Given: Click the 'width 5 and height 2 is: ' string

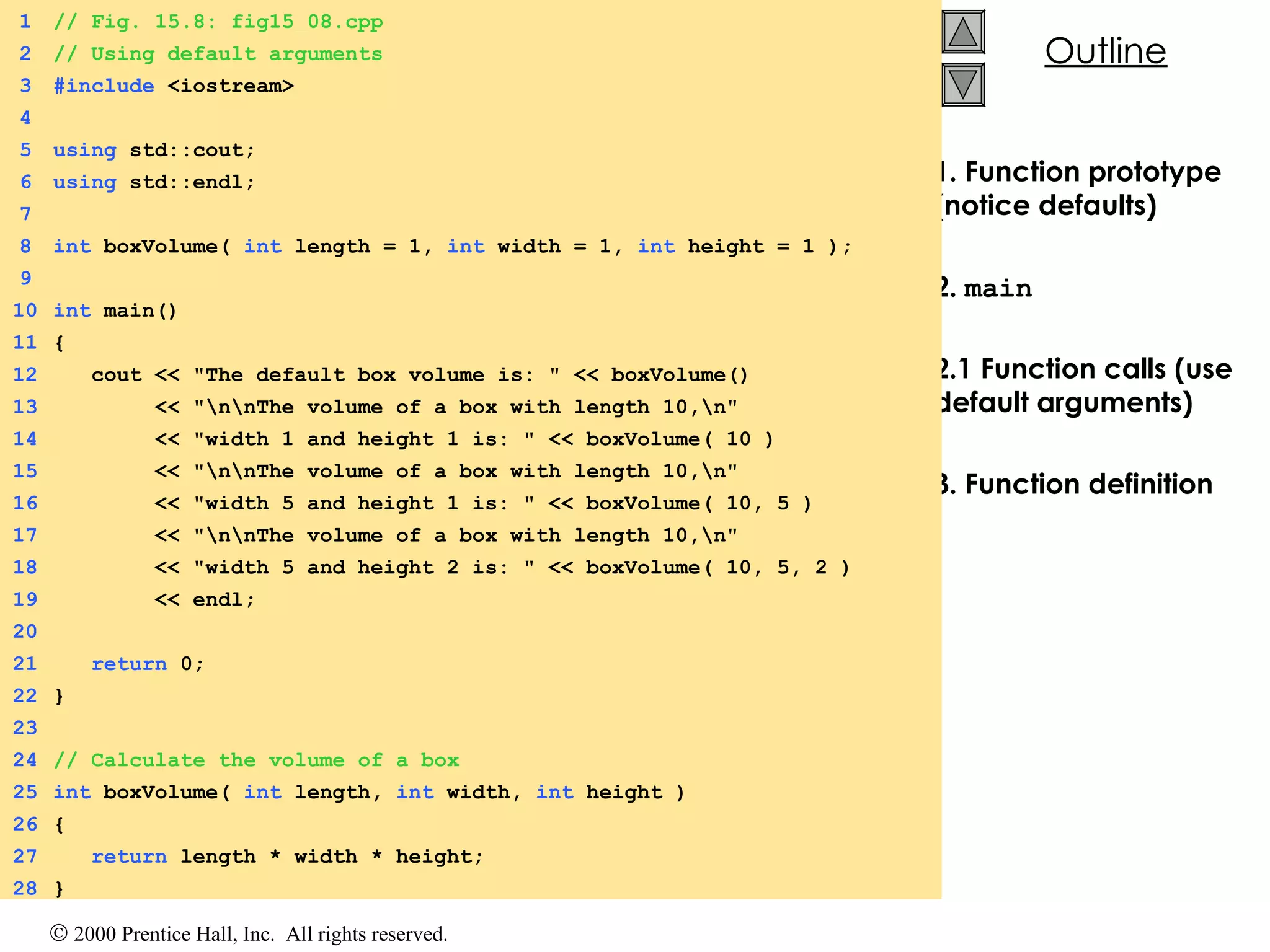Looking at the screenshot, I should [364, 568].
